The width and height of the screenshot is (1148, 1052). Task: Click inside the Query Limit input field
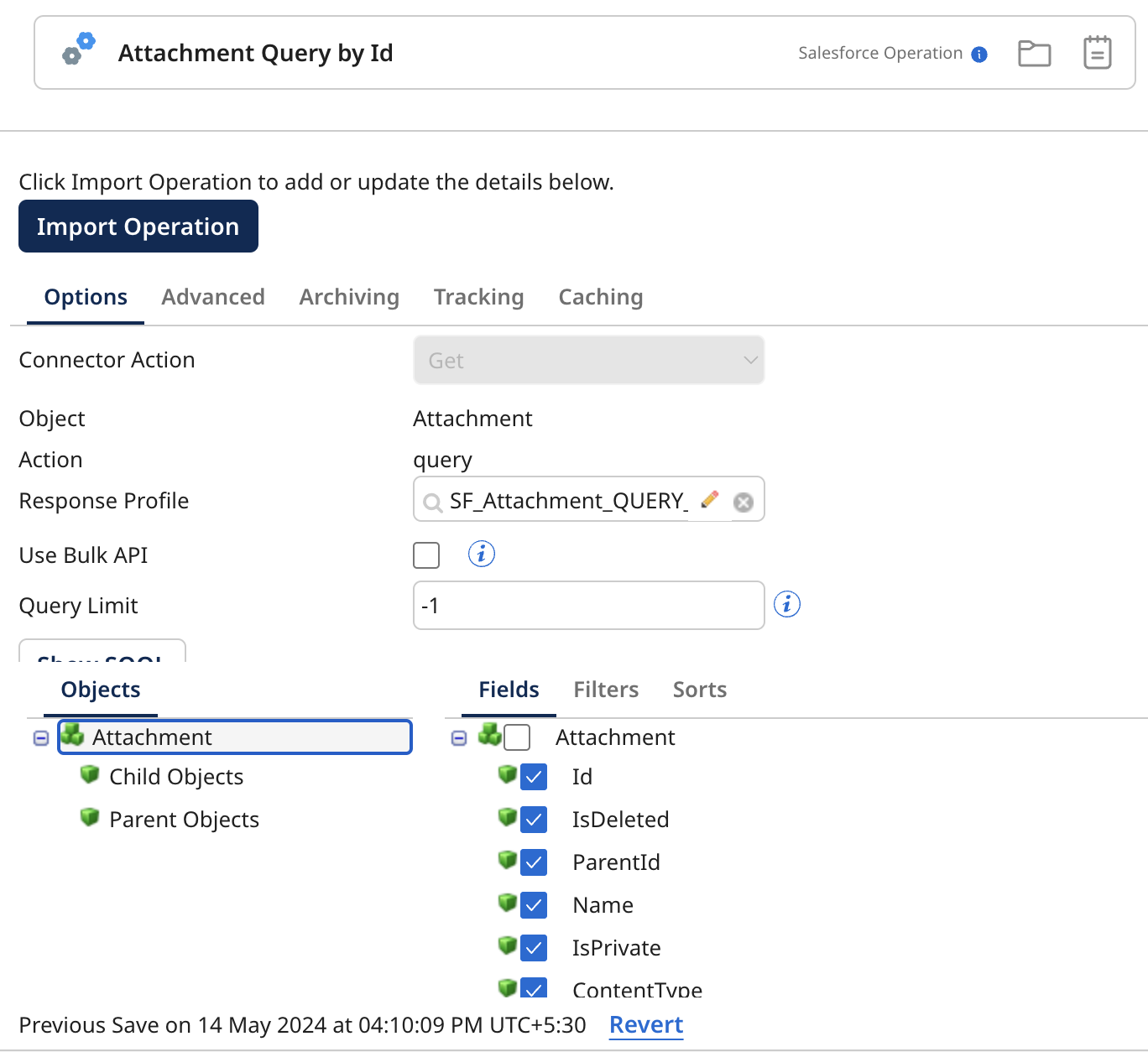[x=587, y=605]
